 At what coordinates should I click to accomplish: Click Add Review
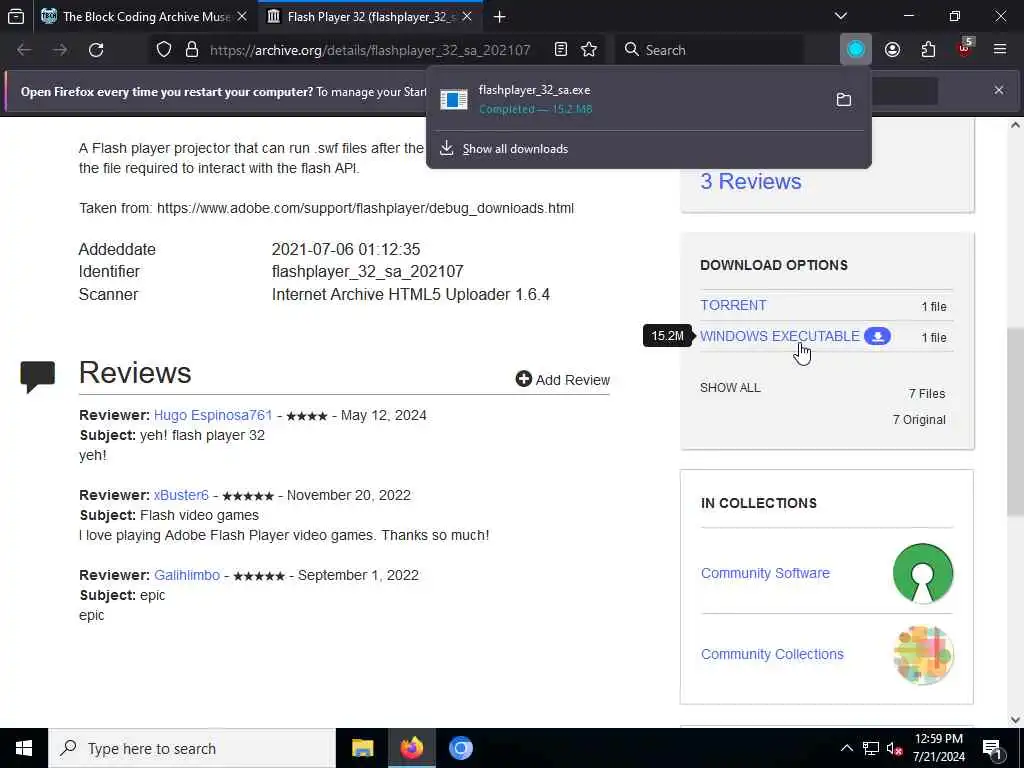562,379
